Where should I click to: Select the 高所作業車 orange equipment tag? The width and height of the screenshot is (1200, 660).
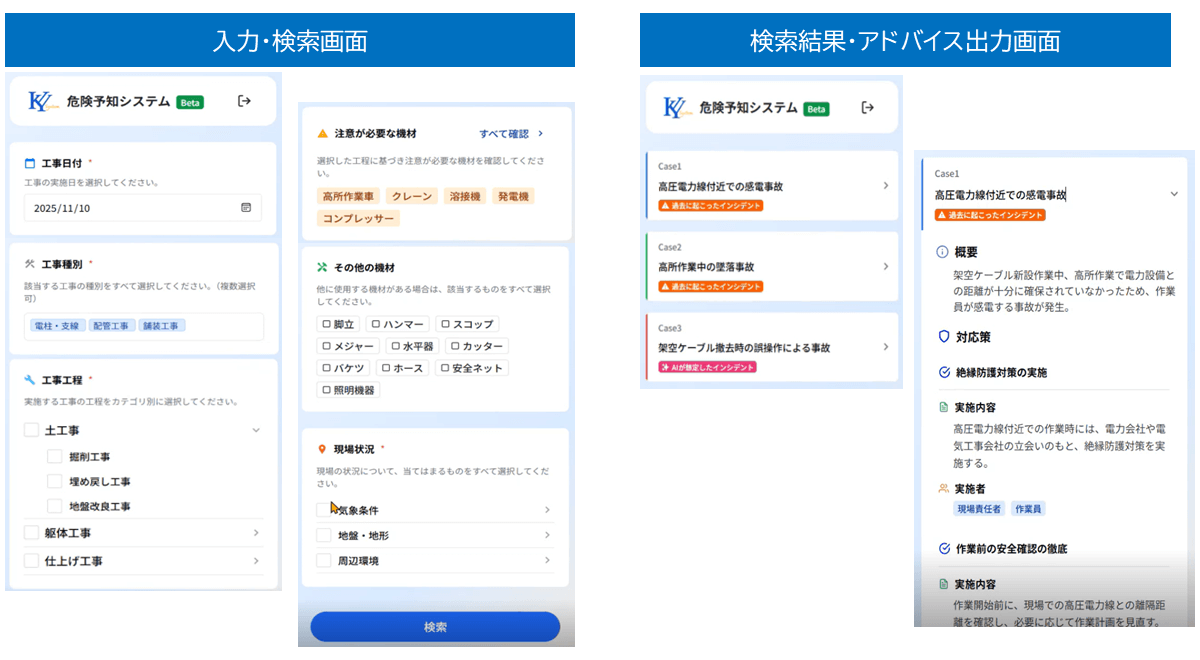[348, 196]
